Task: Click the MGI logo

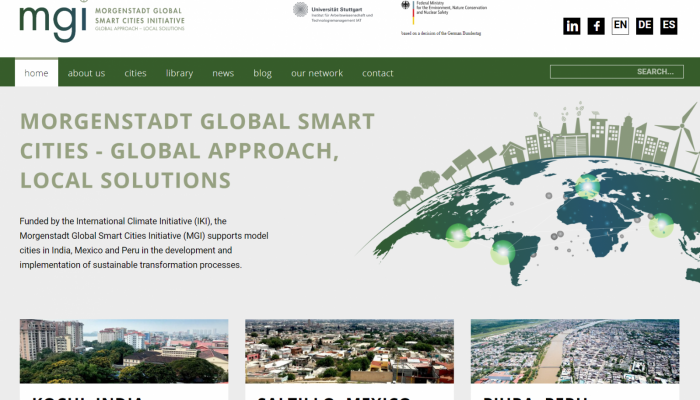Action: (x=102, y=21)
